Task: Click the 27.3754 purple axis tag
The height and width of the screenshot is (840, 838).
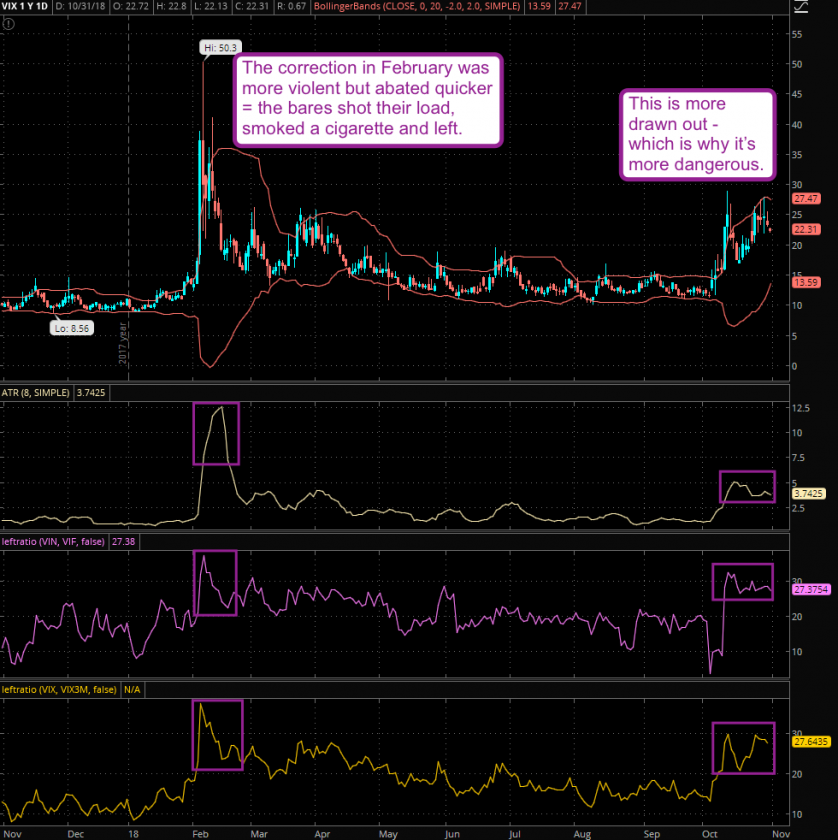Action: [x=811, y=589]
